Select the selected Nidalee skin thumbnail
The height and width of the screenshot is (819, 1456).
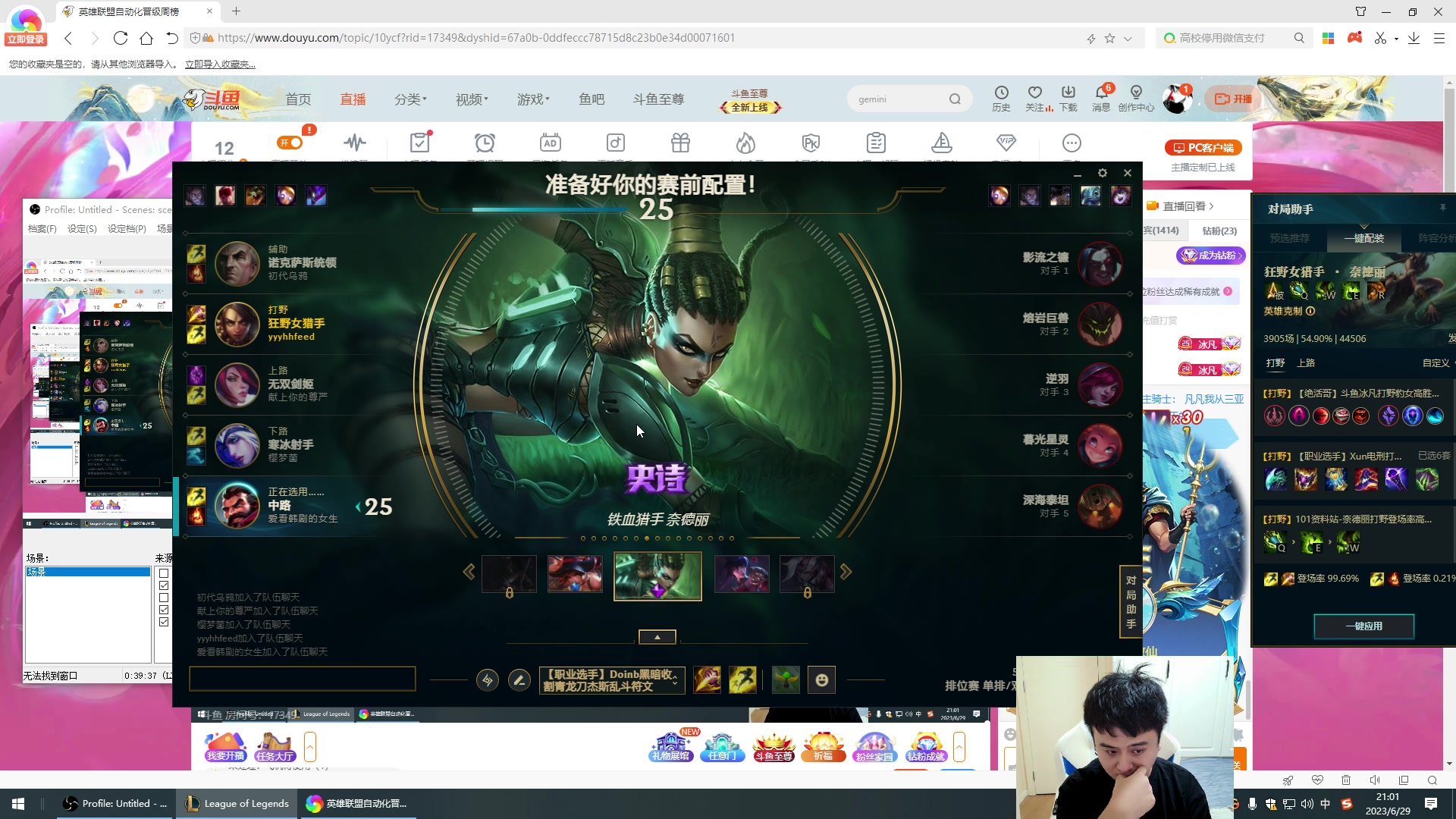coord(657,576)
